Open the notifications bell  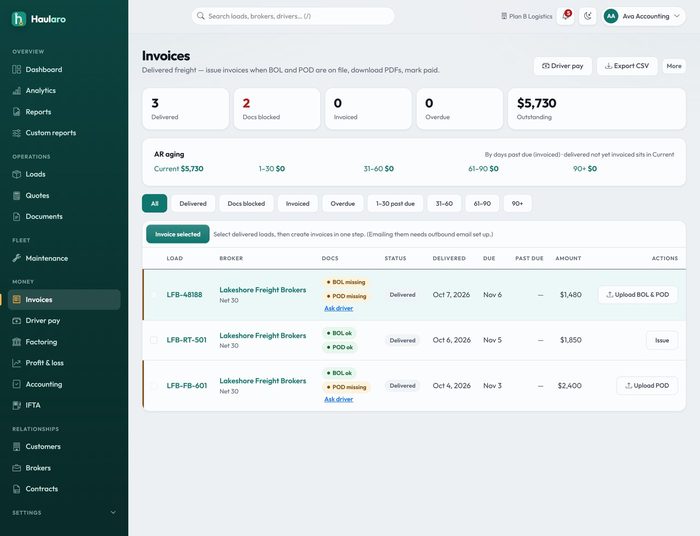(566, 16)
